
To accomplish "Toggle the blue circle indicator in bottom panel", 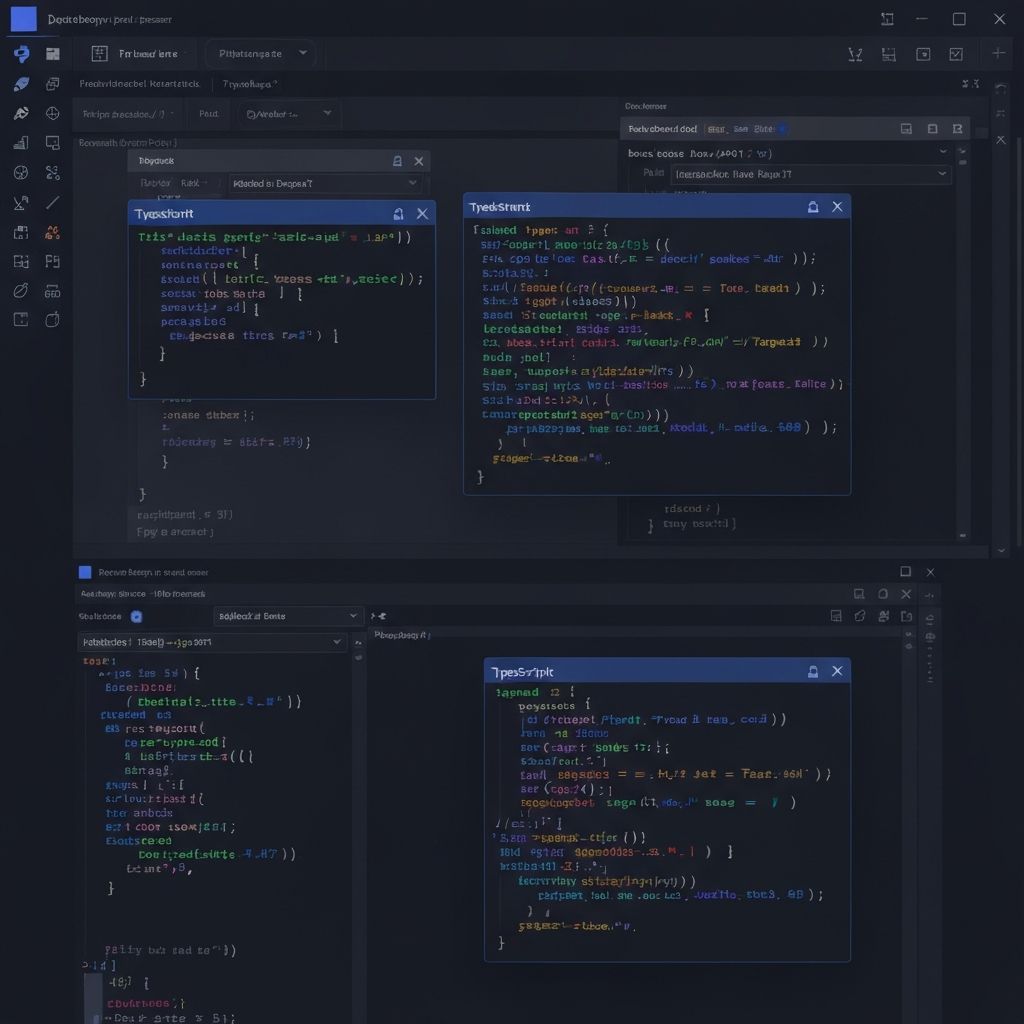I will coord(137,617).
